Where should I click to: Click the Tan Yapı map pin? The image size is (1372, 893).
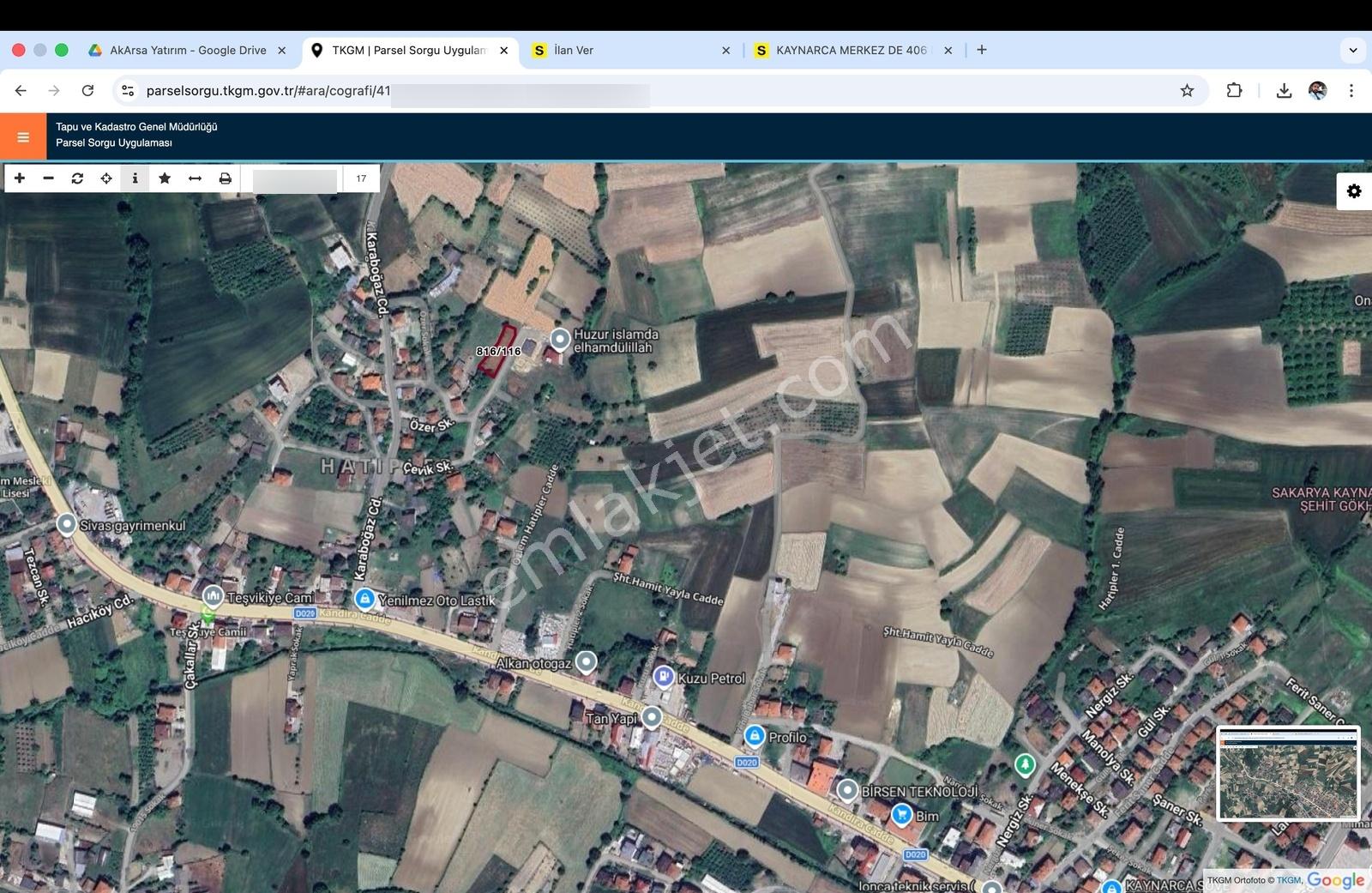652,716
